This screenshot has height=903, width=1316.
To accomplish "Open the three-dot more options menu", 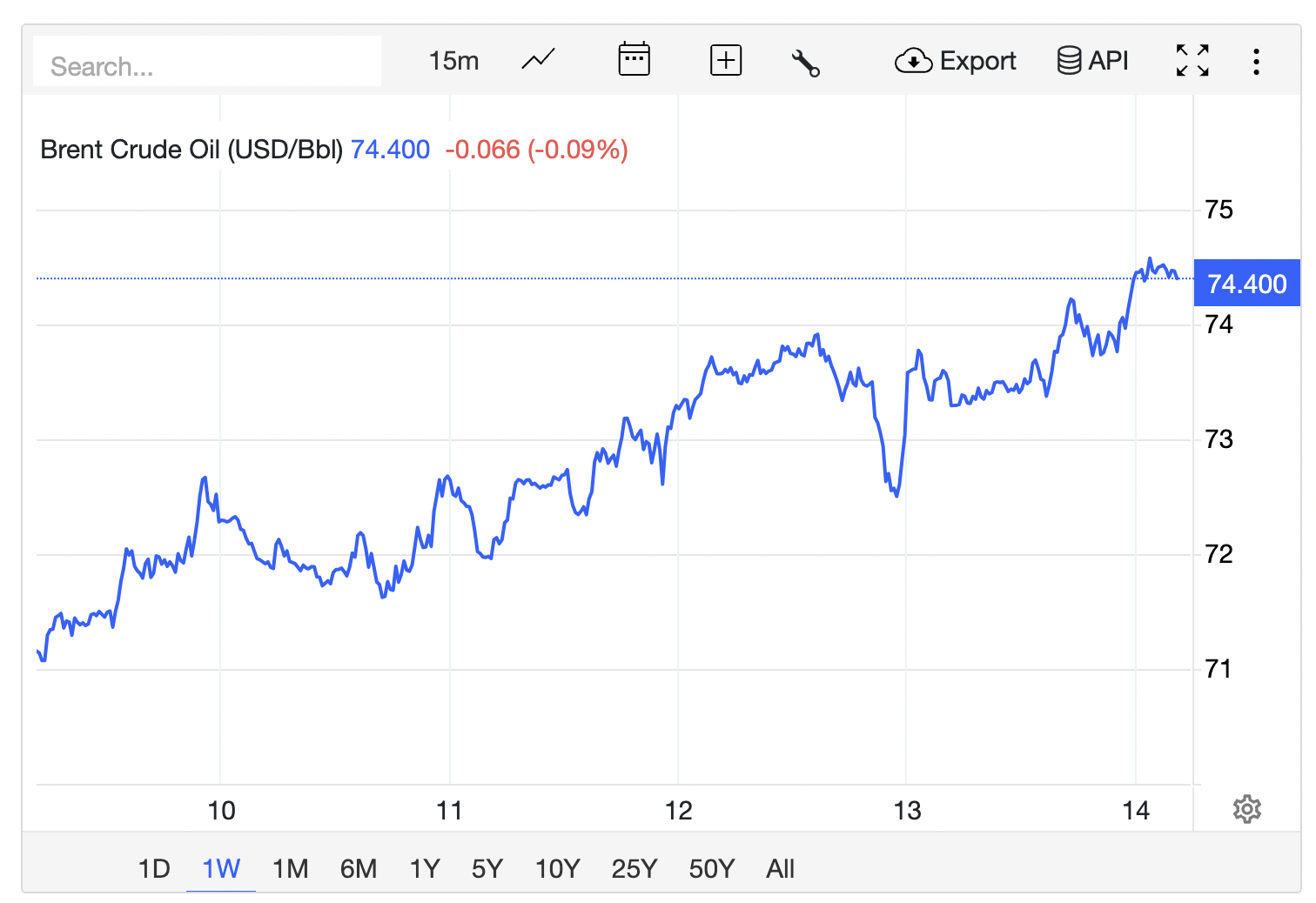I will point(1256,62).
